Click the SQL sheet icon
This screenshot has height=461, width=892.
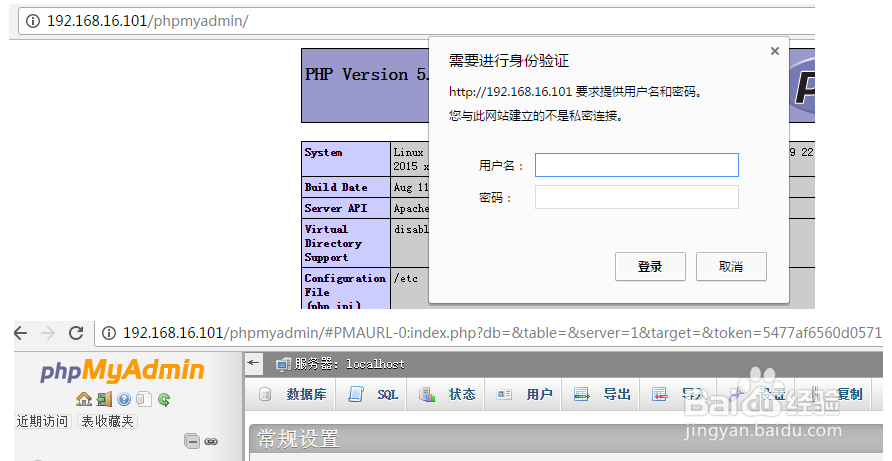tap(356, 394)
